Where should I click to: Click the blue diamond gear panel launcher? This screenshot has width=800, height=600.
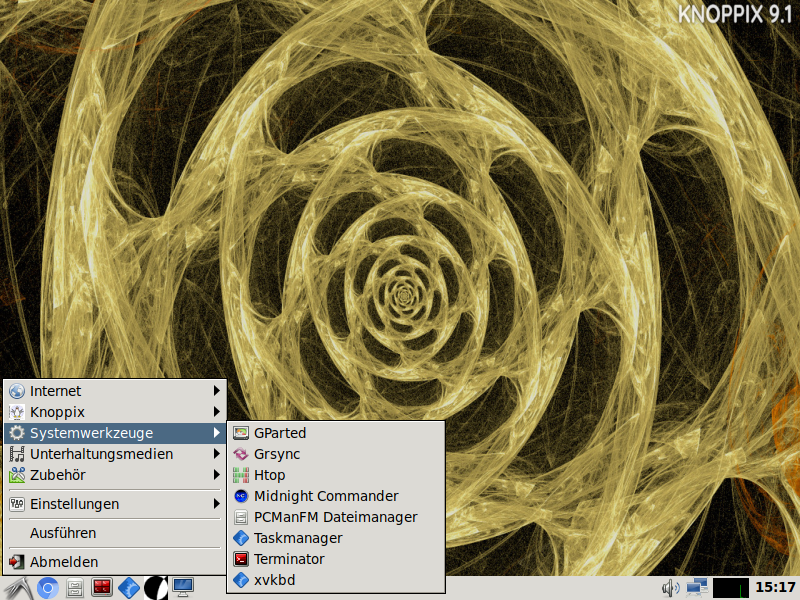tap(129, 588)
